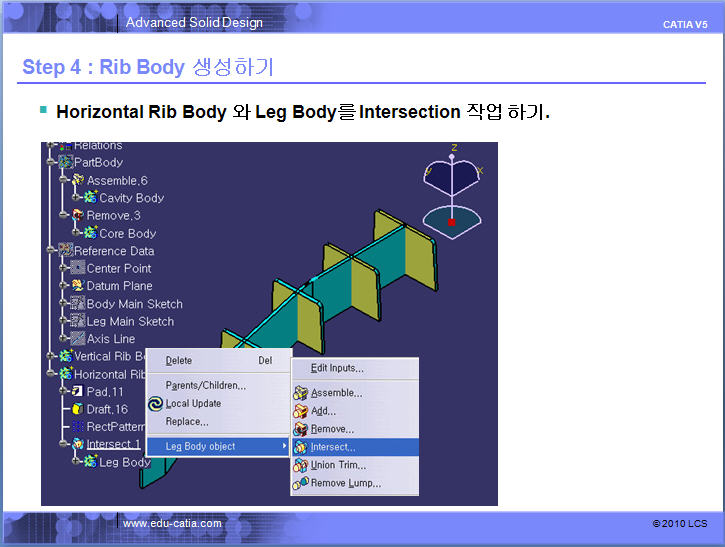Image resolution: width=725 pixels, height=547 pixels.
Task: Collapse the Reference Data node
Action: [51, 251]
